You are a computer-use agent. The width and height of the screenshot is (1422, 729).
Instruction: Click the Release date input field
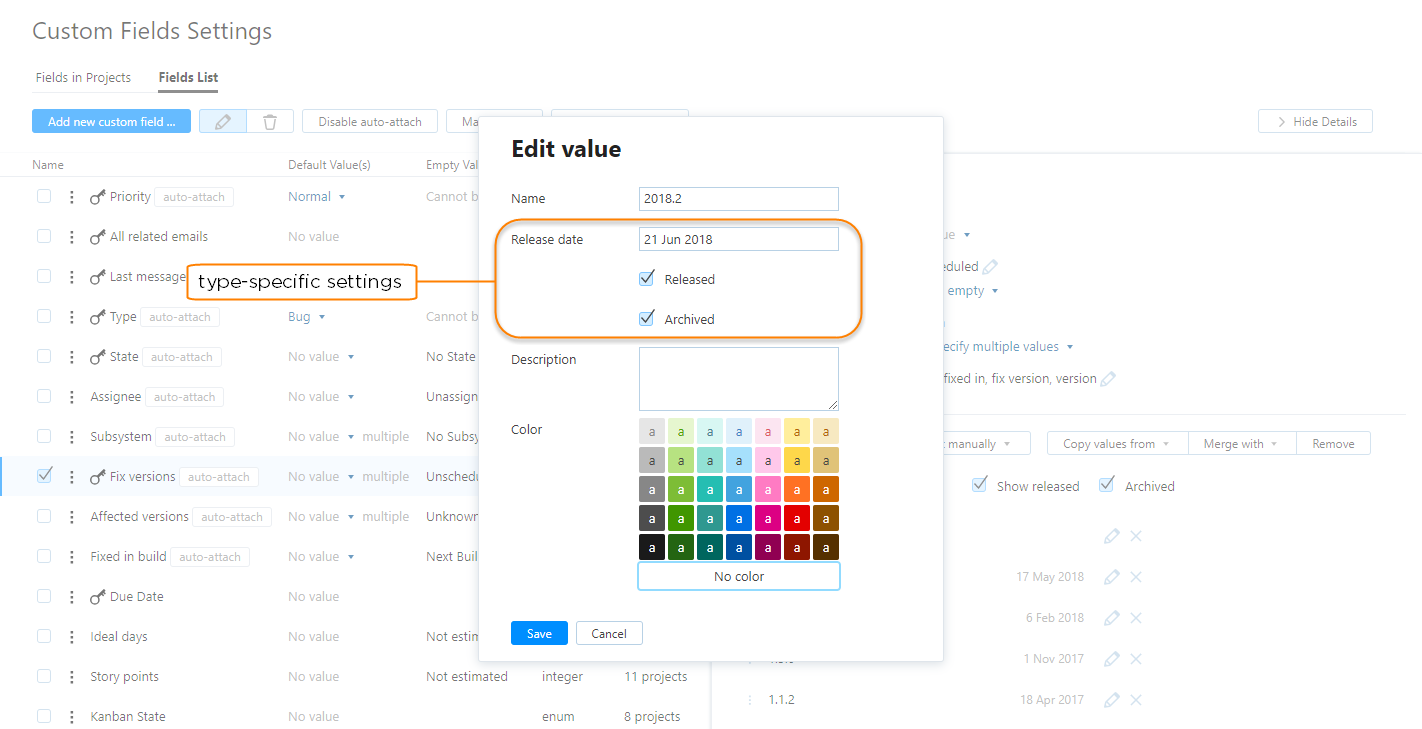tap(738, 238)
